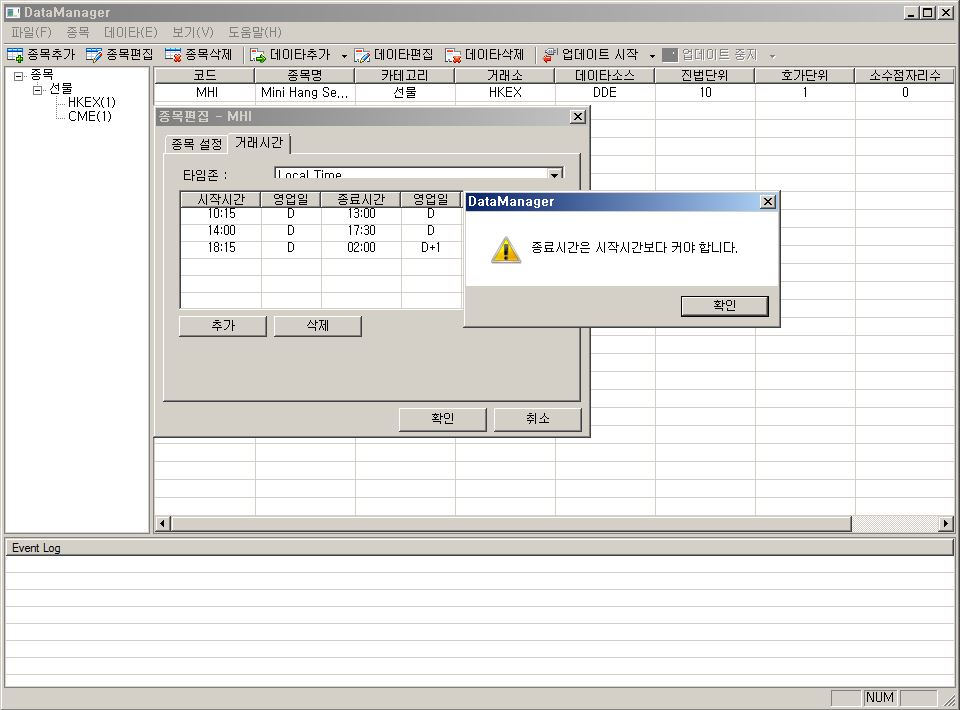Click the 취소 button in 종목편집 dialog
This screenshot has width=960, height=710.
[x=537, y=419]
